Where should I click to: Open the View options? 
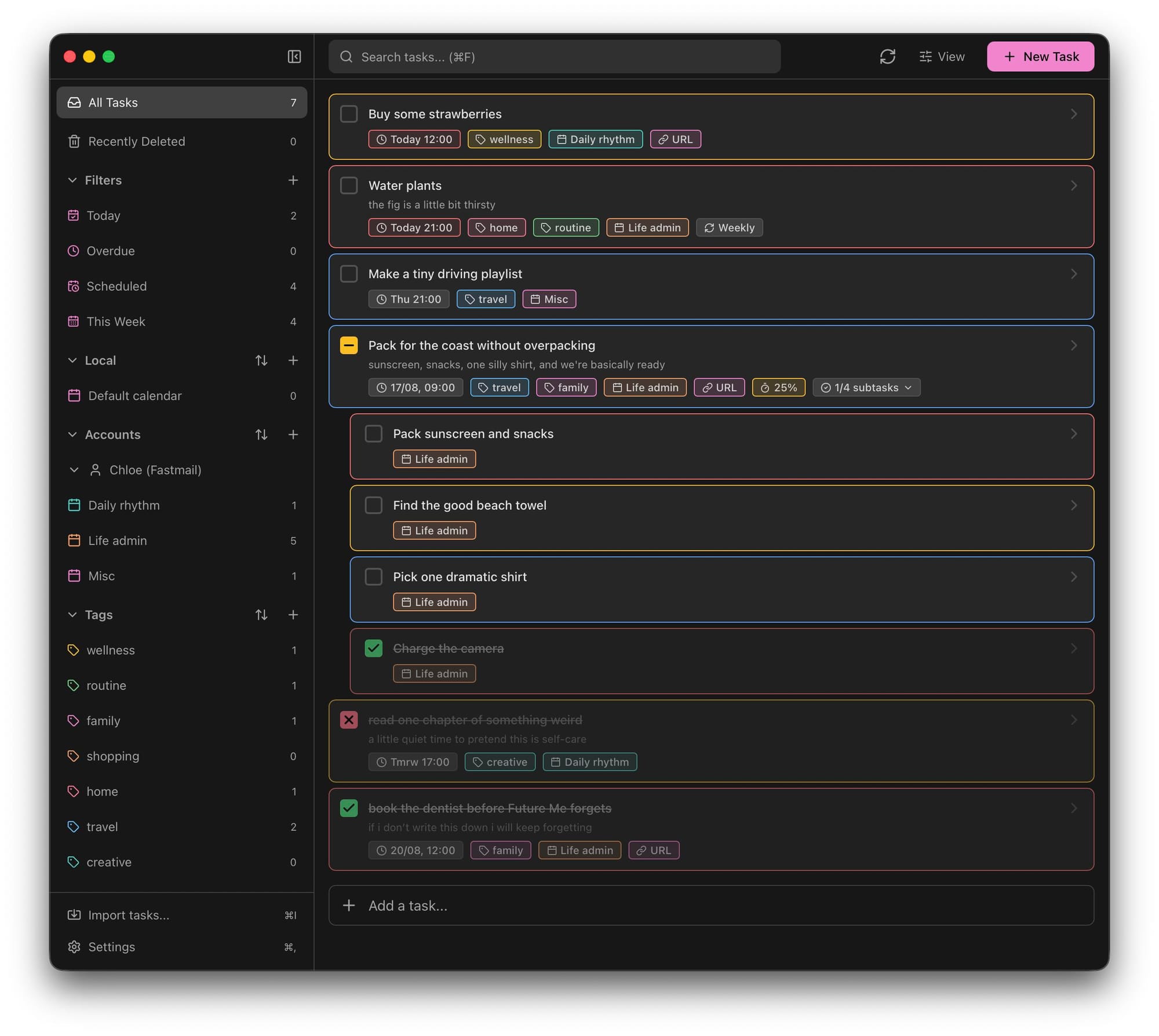[x=942, y=56]
